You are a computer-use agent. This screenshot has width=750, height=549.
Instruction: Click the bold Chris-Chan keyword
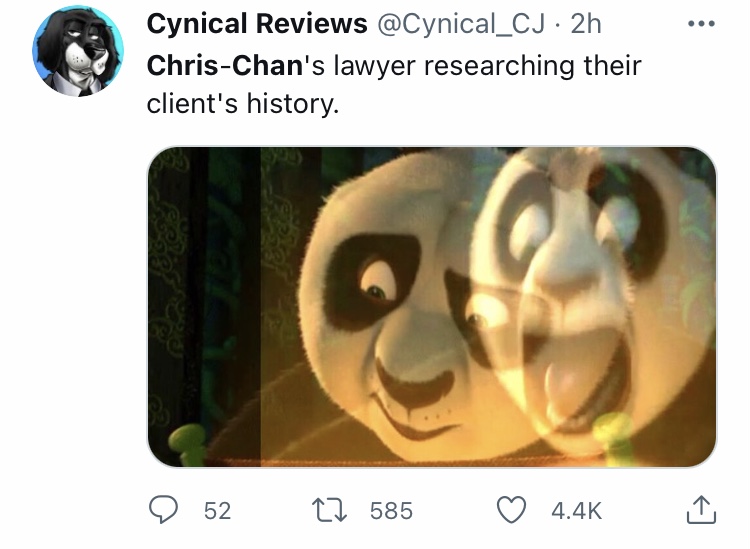(225, 66)
